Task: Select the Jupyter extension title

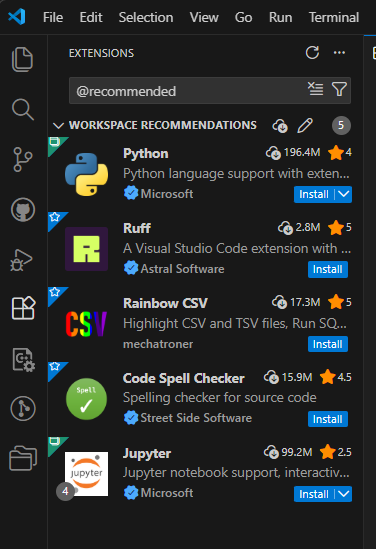Action: 147,453
